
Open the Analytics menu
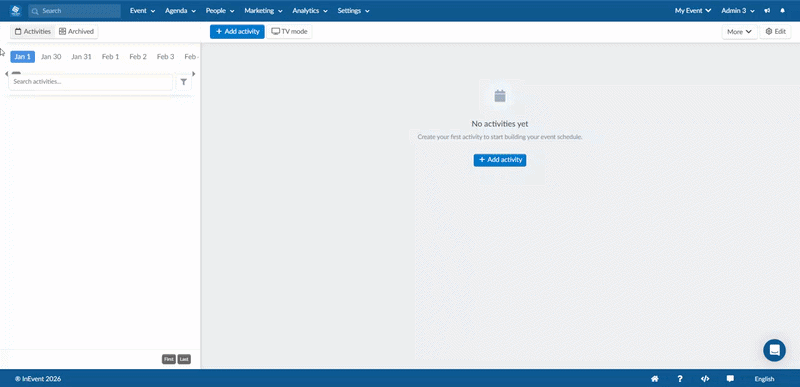pos(310,11)
